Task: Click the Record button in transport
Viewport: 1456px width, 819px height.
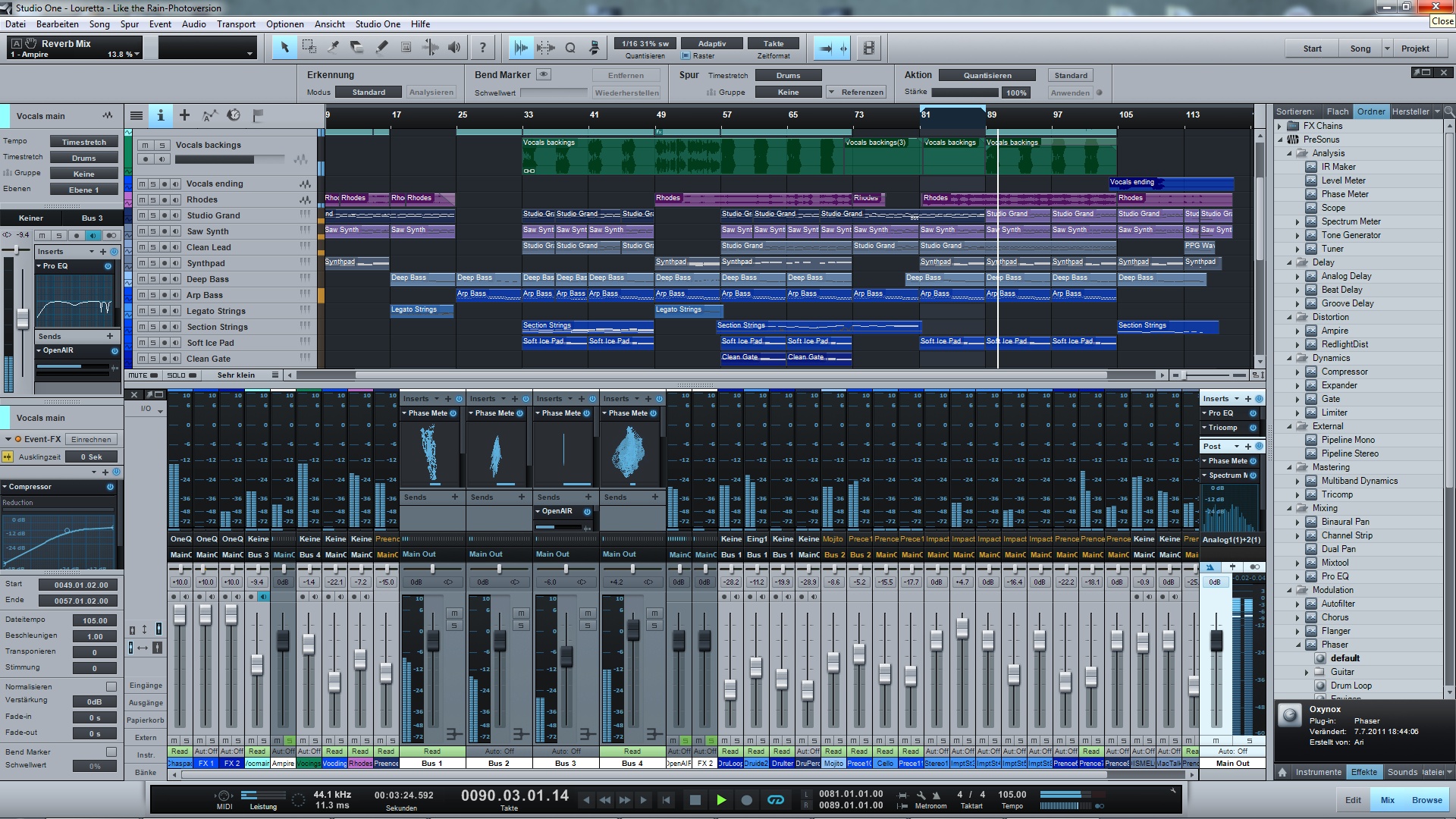Action: click(746, 799)
